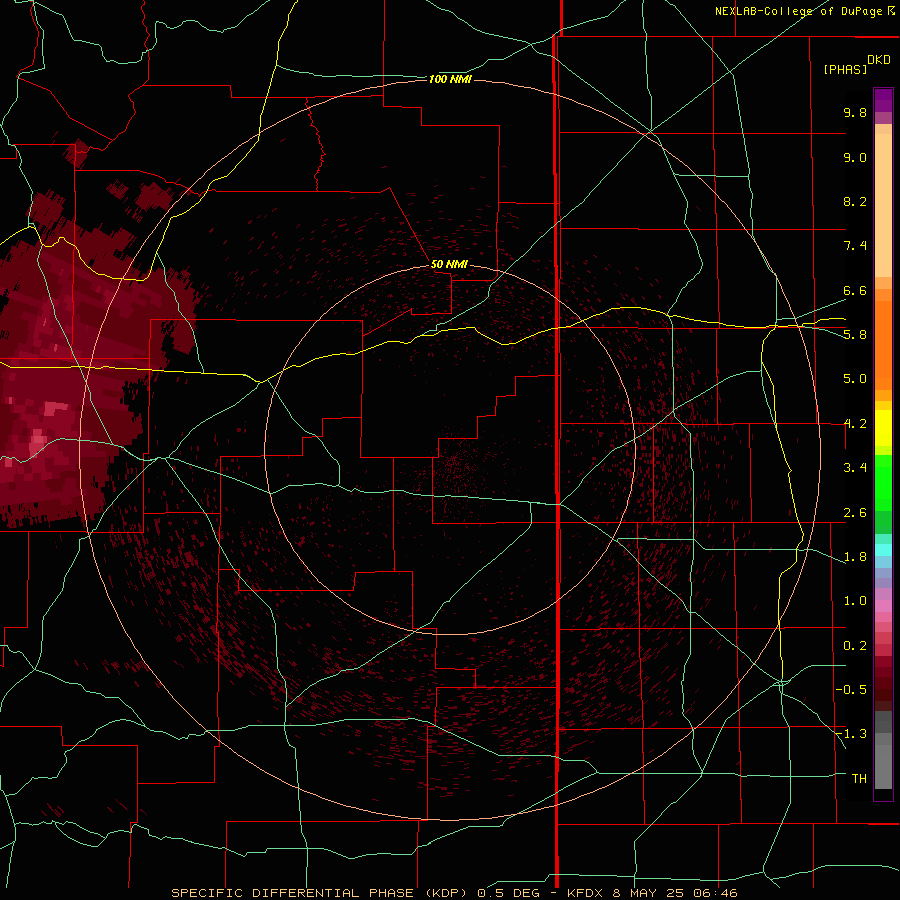Select the 50 NMI range ring label
Screen dimensions: 900x900
coord(449,264)
